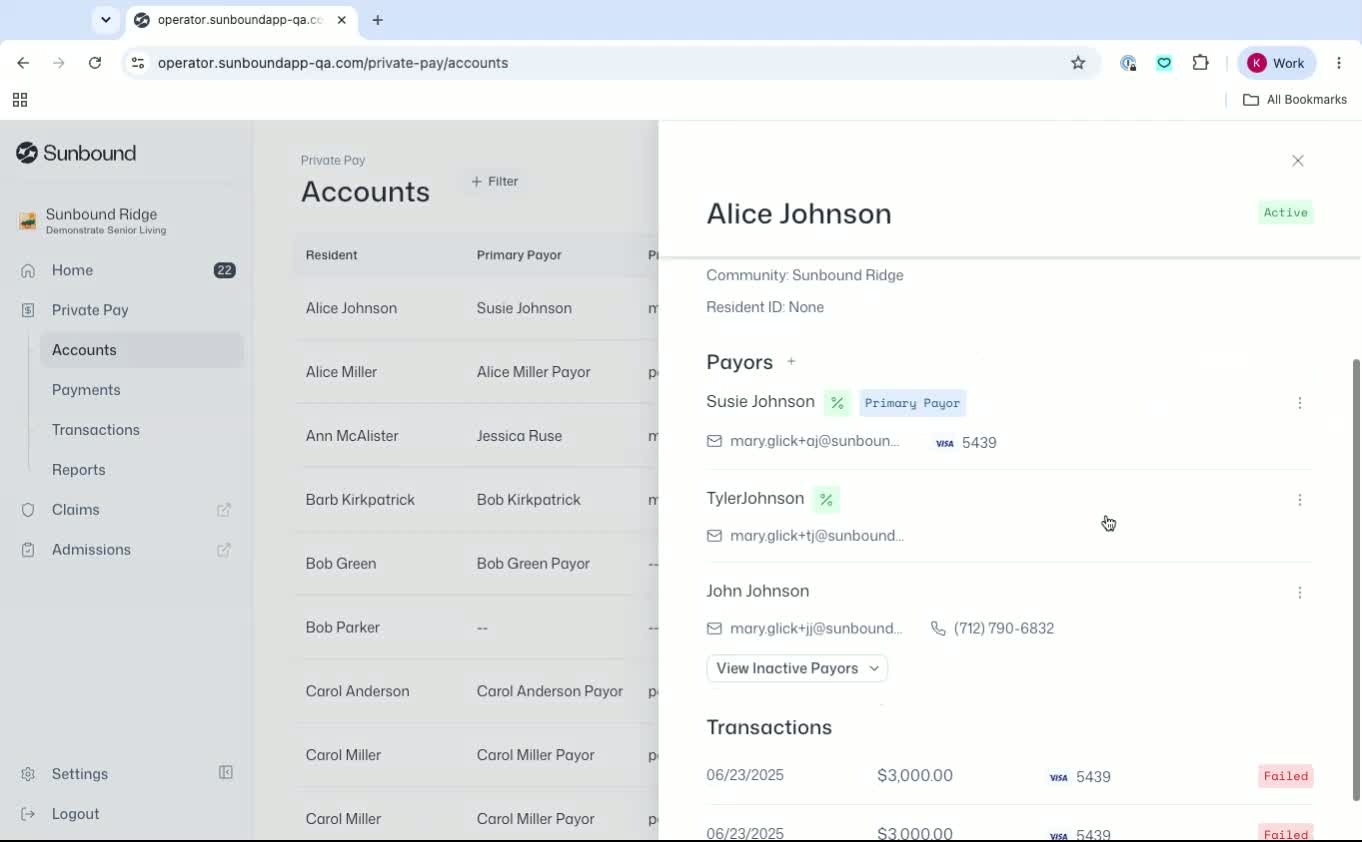Open apps grid in bookmarks bar

point(20,100)
